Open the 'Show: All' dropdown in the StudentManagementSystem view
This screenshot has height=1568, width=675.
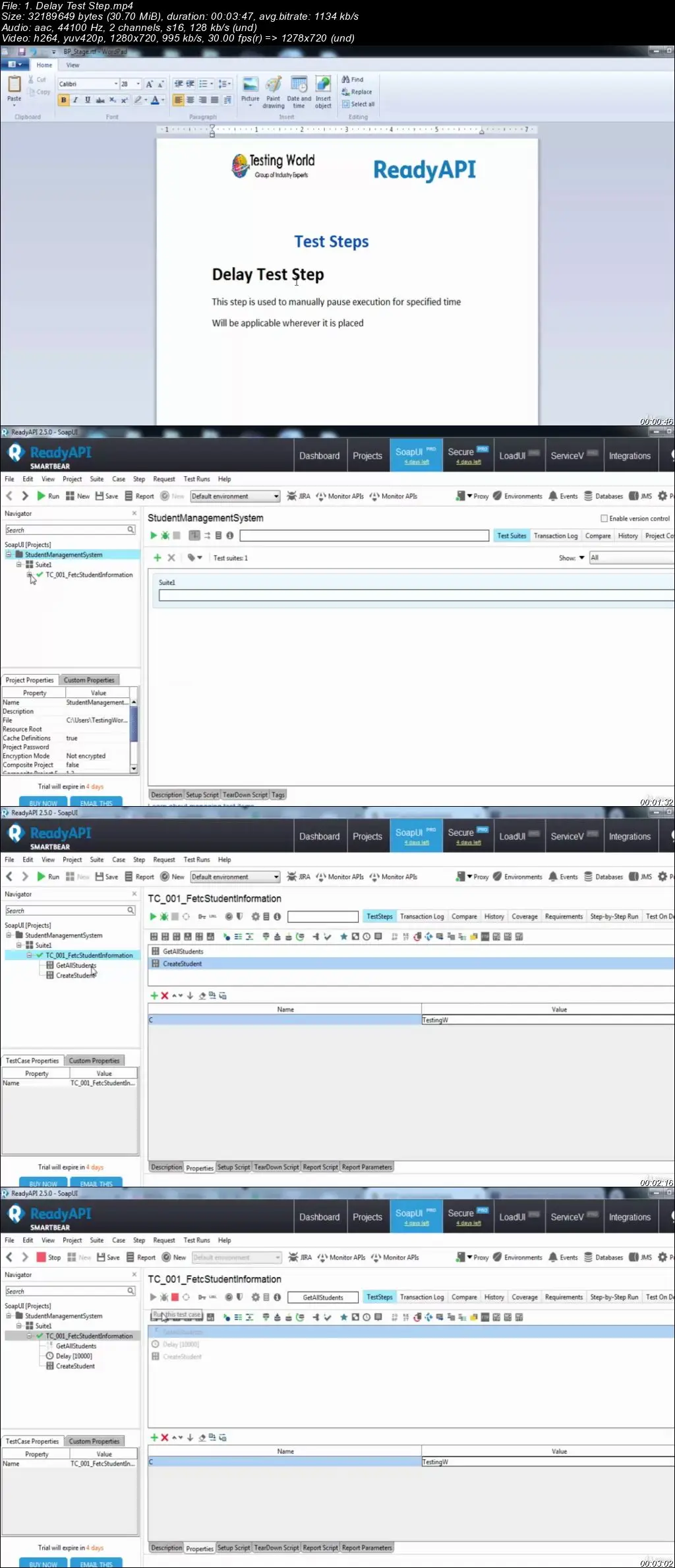tap(631, 557)
